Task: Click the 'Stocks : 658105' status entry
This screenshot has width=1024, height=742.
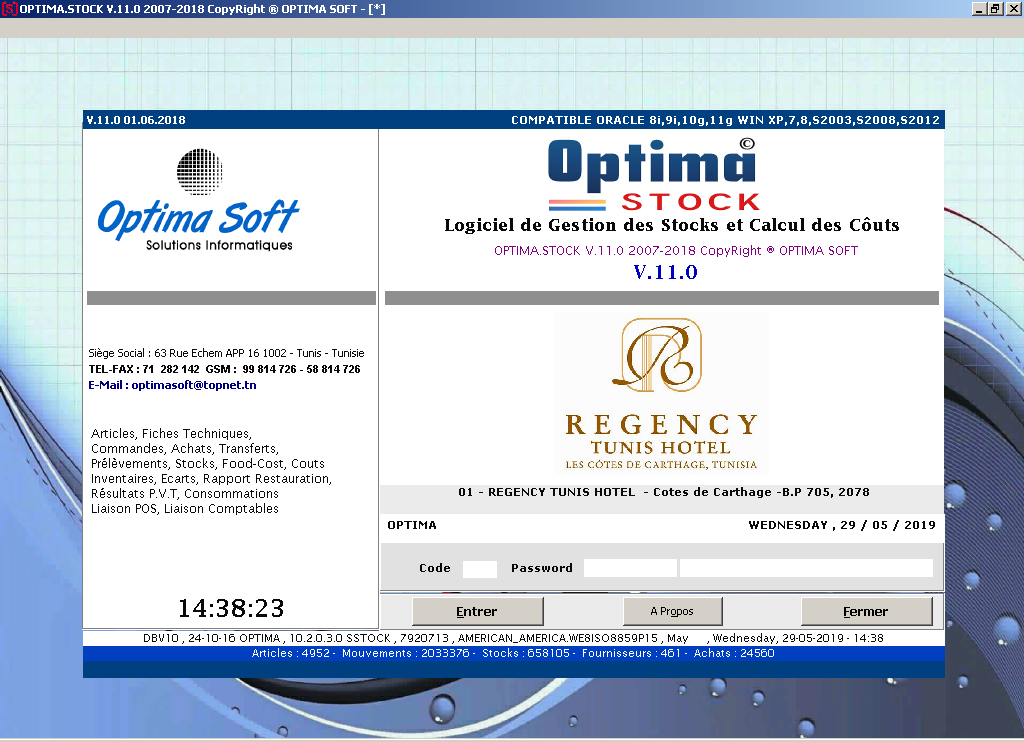Action: [x=526, y=653]
